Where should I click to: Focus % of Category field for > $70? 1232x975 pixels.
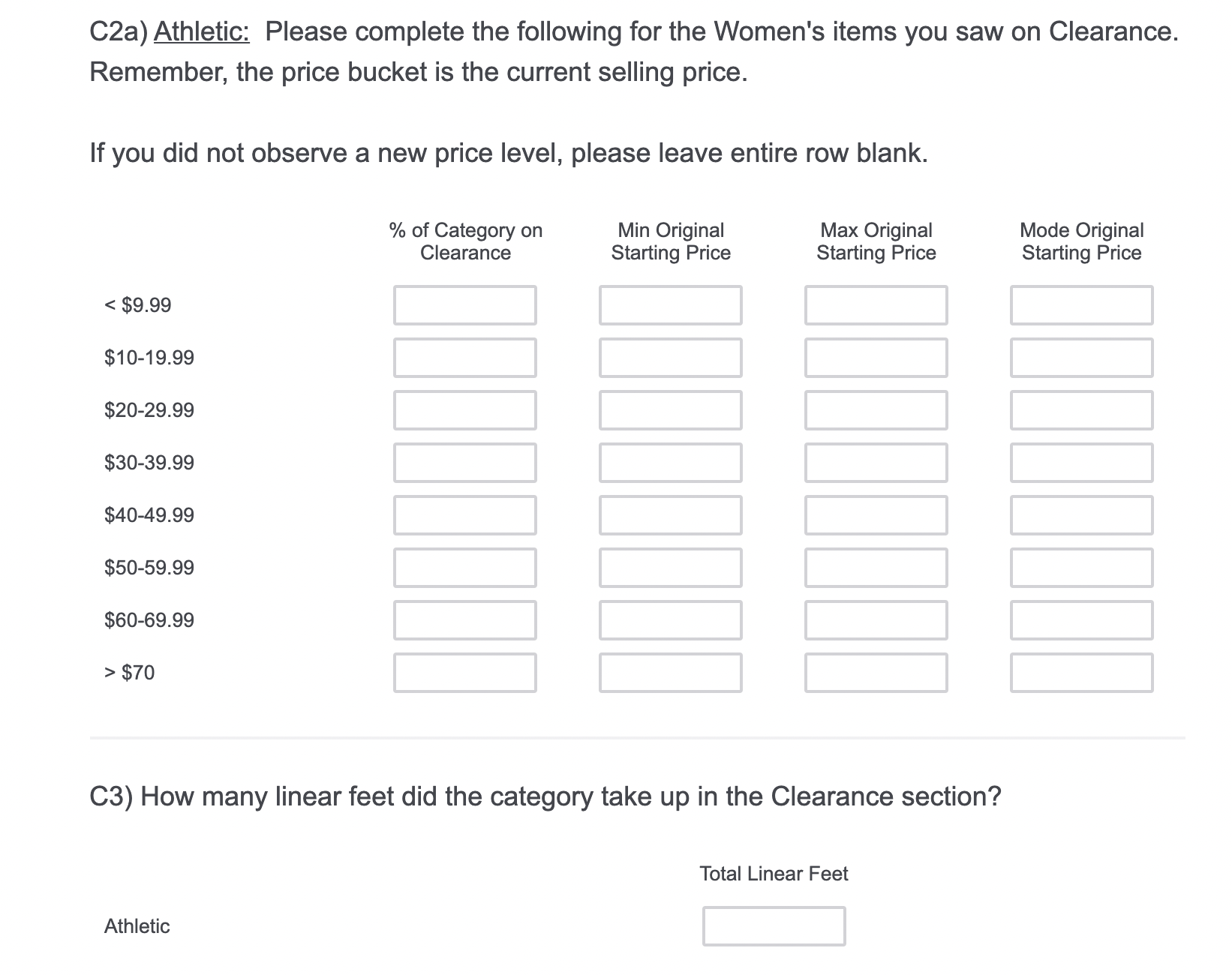click(x=464, y=673)
